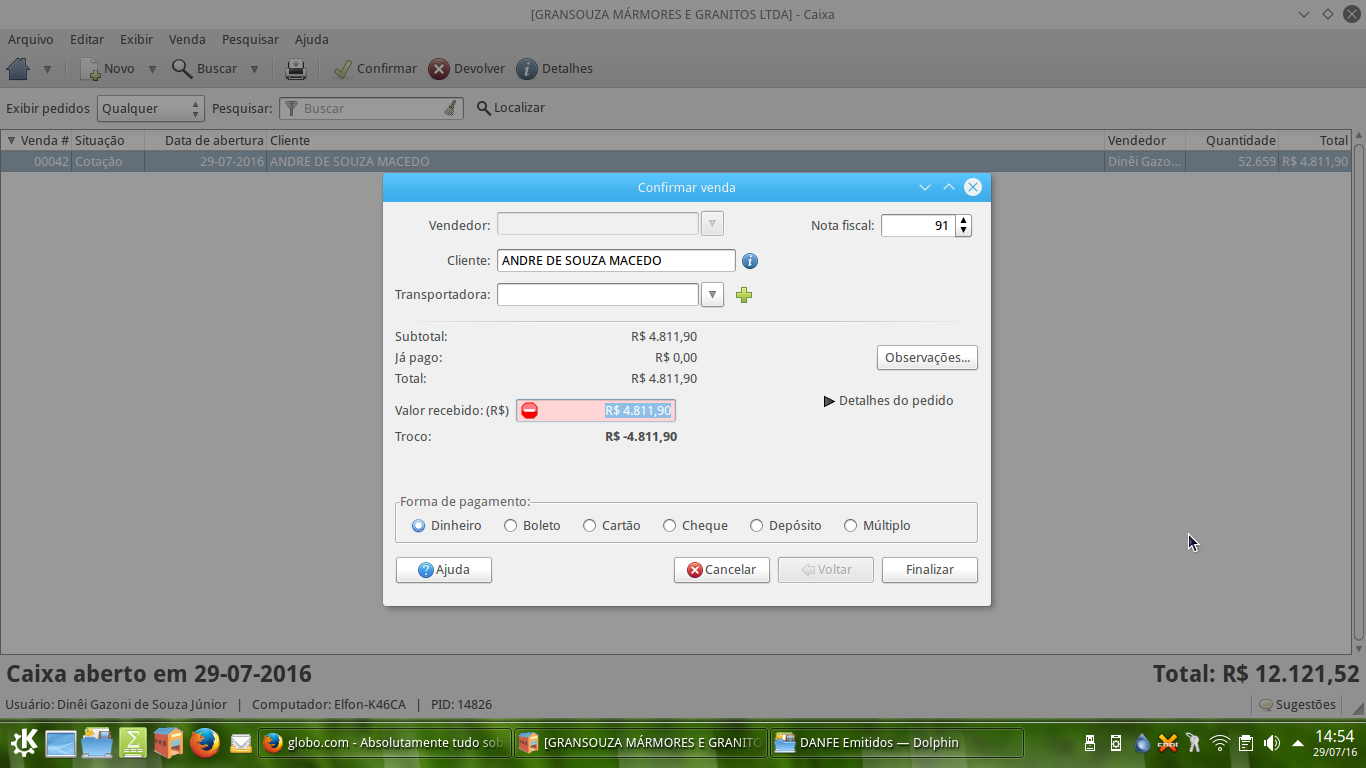
Task: Expand Detalhes do pedido section
Action: click(888, 401)
